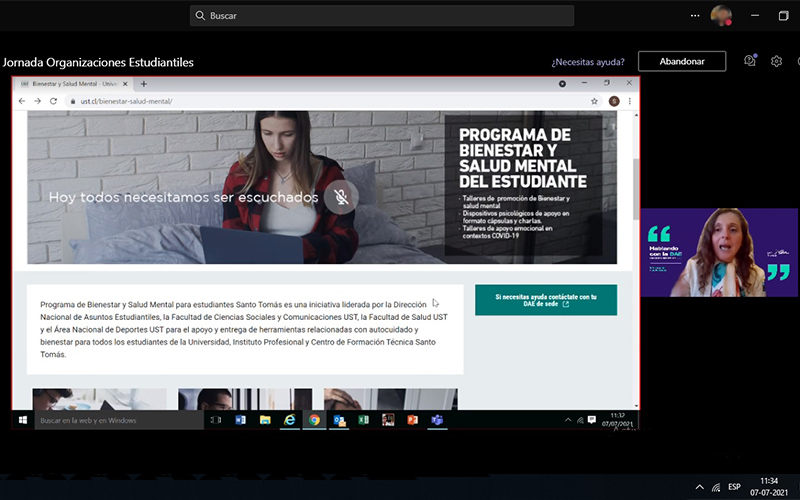Click the Windows Start button in shared screen

point(23,420)
